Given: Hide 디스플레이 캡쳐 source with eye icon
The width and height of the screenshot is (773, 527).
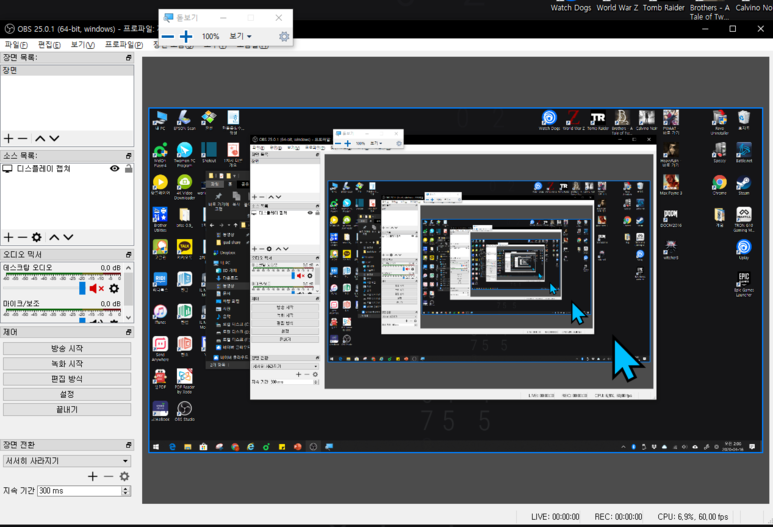Looking at the screenshot, I should coord(114,169).
